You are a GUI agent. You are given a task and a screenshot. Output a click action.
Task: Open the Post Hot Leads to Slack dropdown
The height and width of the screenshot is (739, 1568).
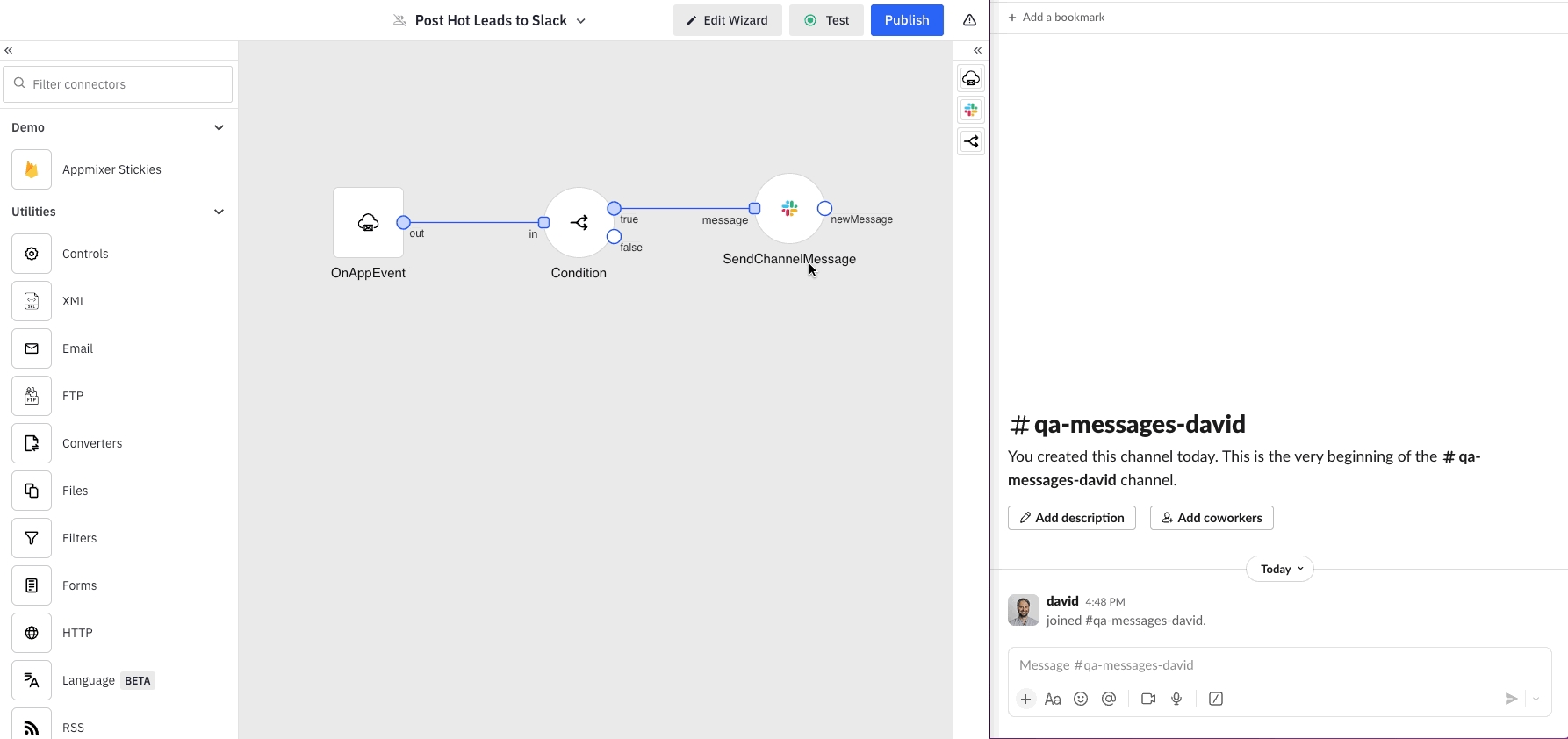point(580,20)
